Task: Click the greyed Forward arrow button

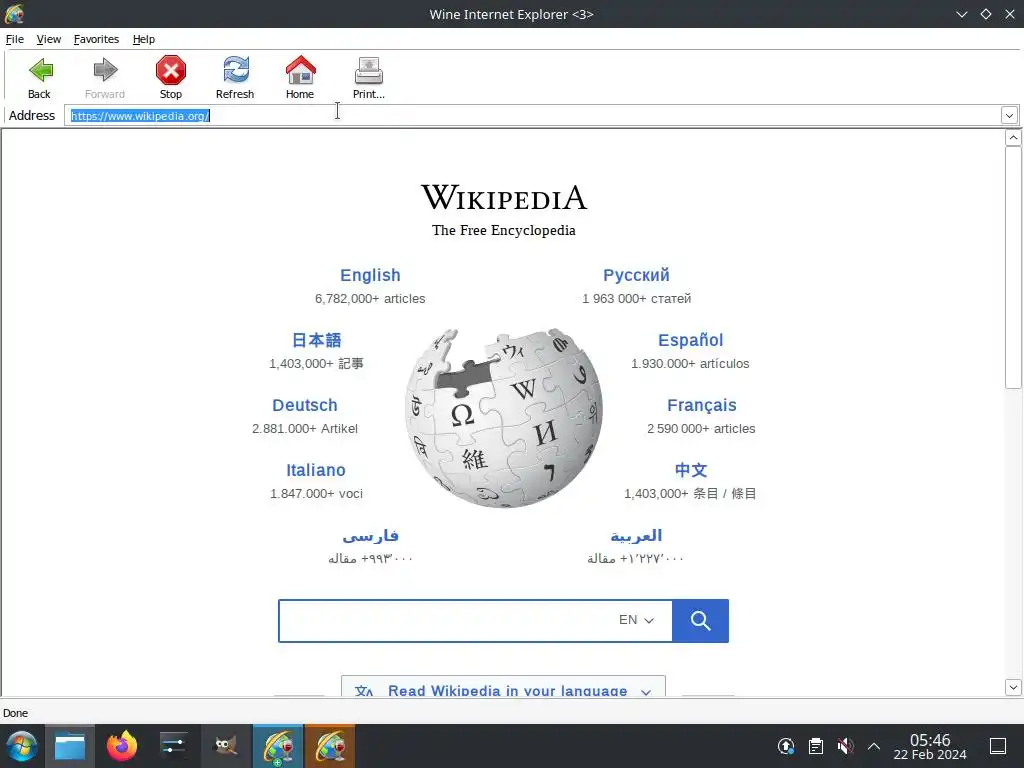Action: (x=104, y=77)
